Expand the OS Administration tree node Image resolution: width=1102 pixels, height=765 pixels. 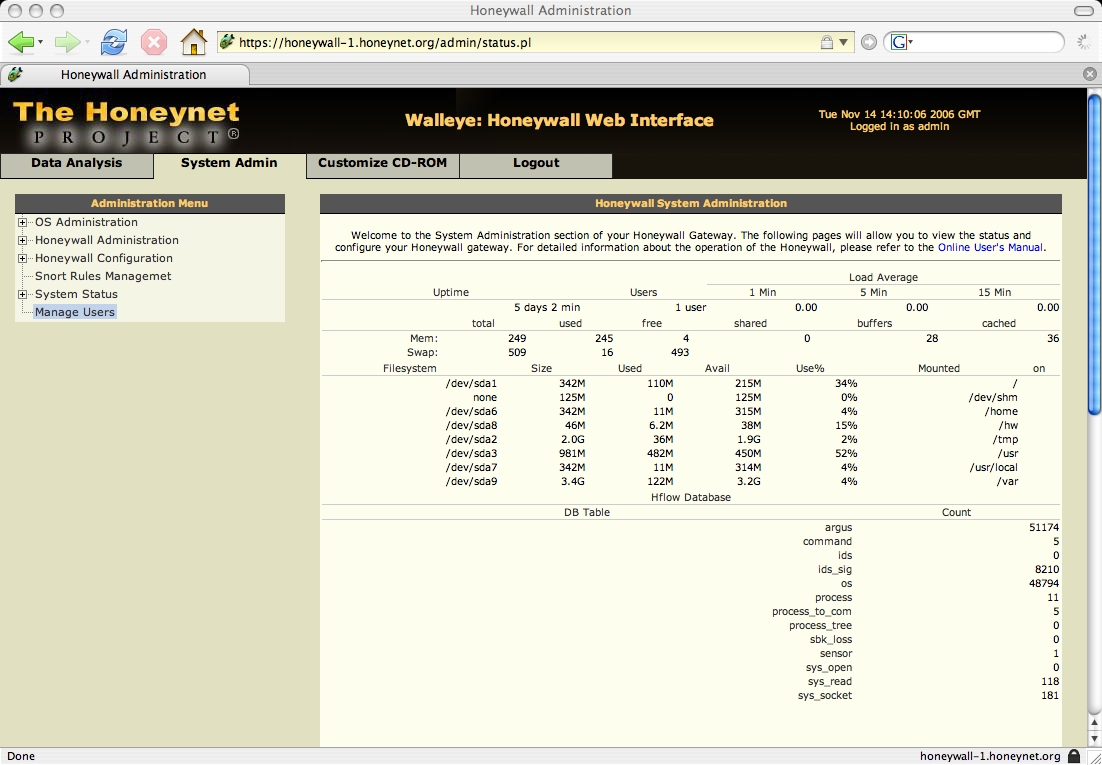click(x=22, y=222)
